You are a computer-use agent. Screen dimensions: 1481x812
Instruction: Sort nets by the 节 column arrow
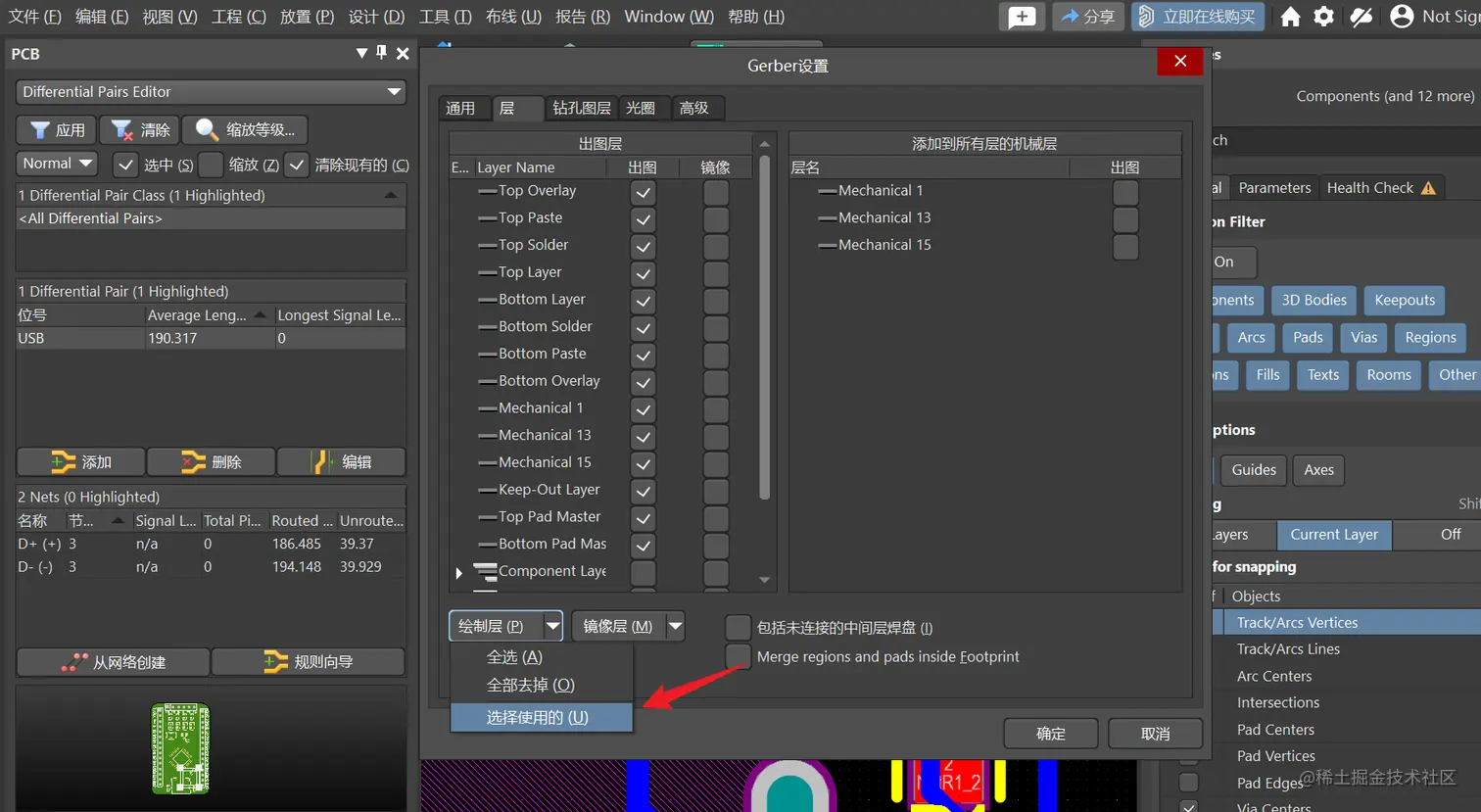[x=118, y=521]
